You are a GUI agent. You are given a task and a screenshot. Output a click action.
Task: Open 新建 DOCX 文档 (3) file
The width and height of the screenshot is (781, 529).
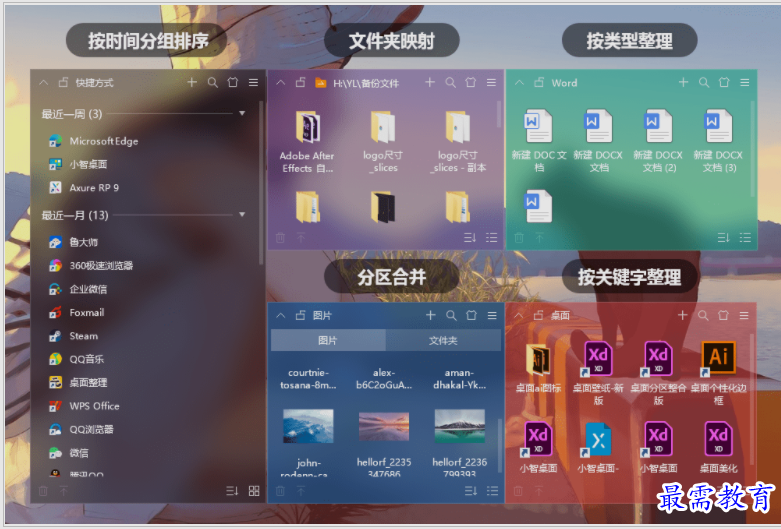coord(719,140)
